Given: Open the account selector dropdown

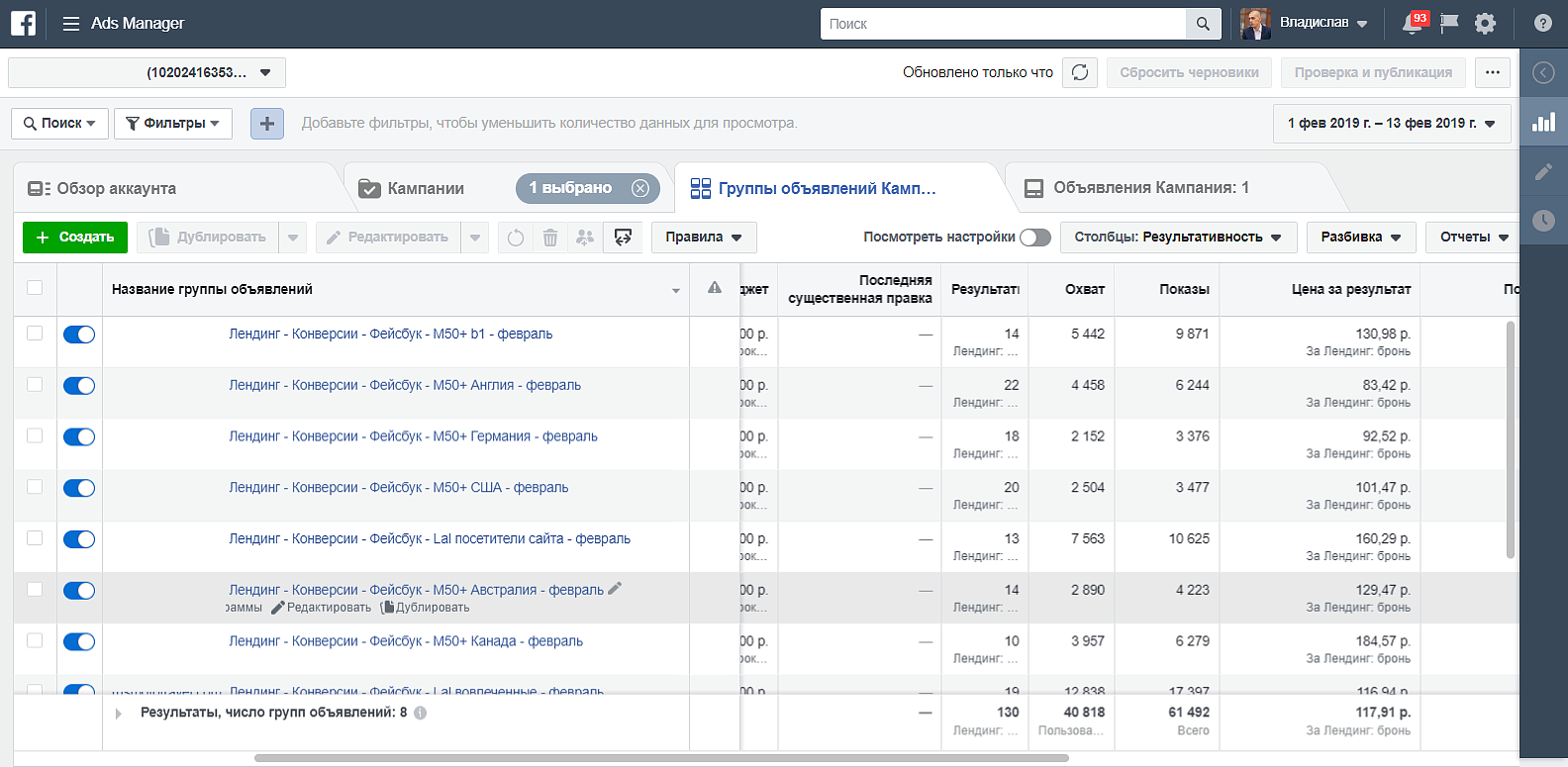Looking at the screenshot, I should click(147, 72).
